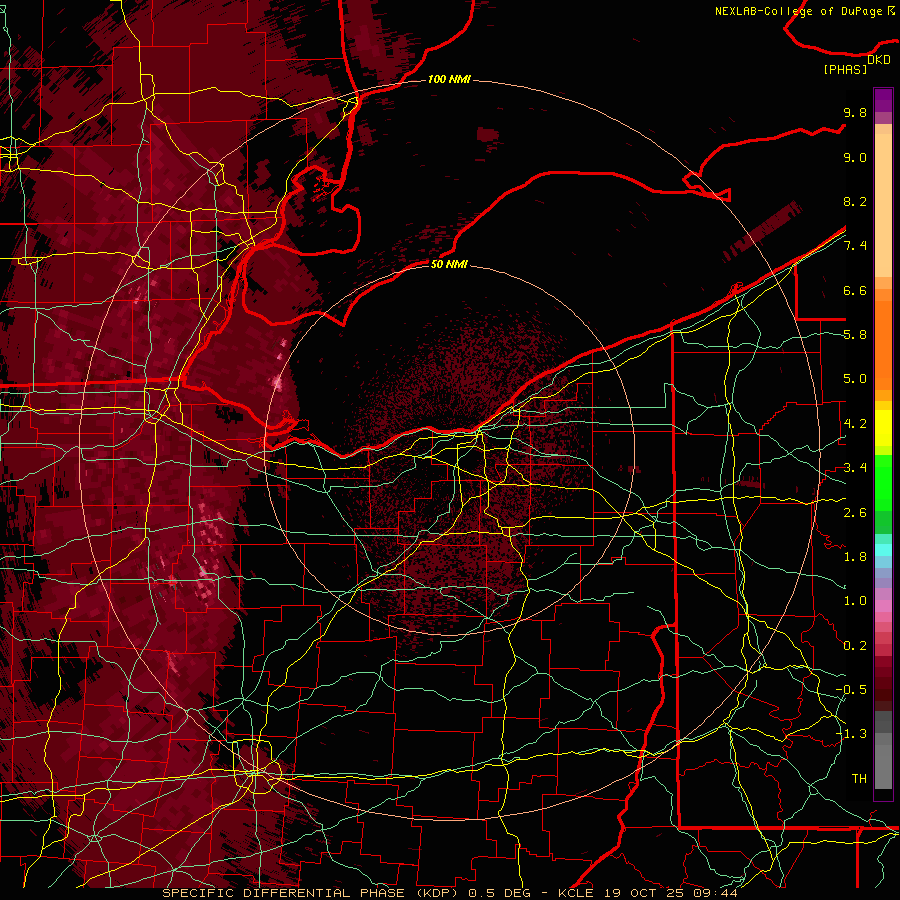Select the 3.4 value on the scale
This screenshot has width=900, height=900.
point(855,468)
